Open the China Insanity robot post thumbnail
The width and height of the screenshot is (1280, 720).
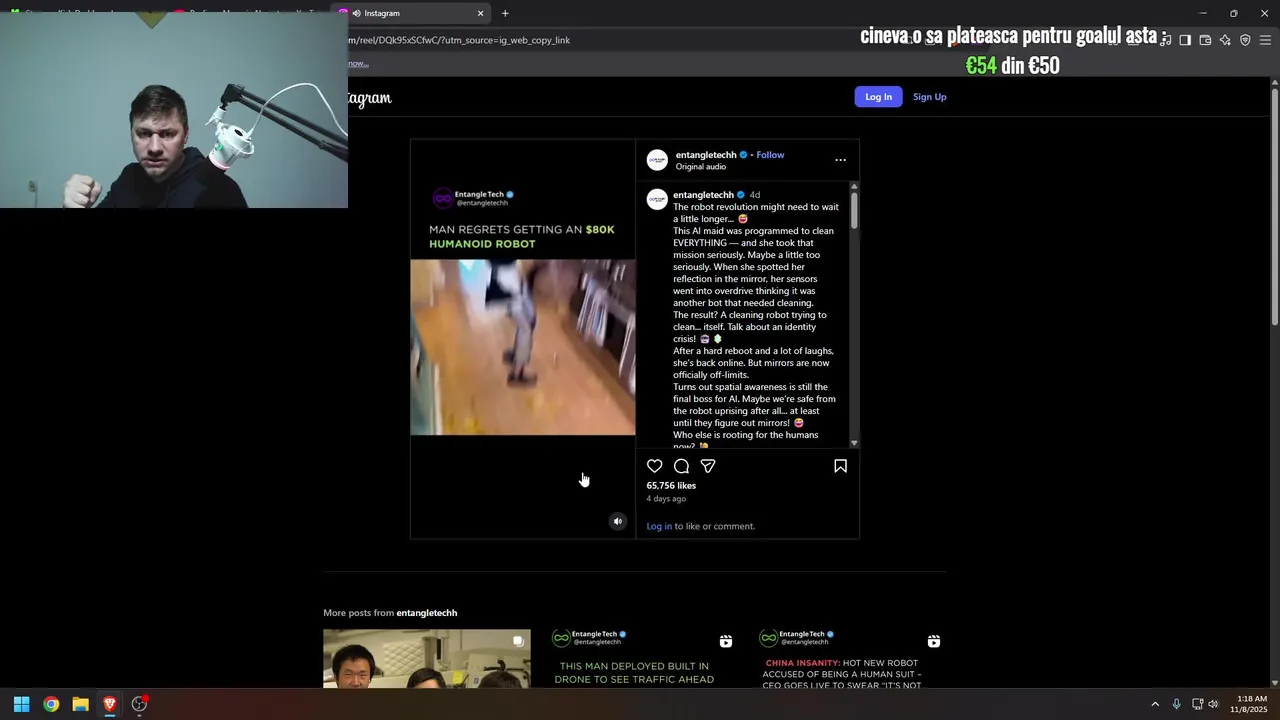842,658
